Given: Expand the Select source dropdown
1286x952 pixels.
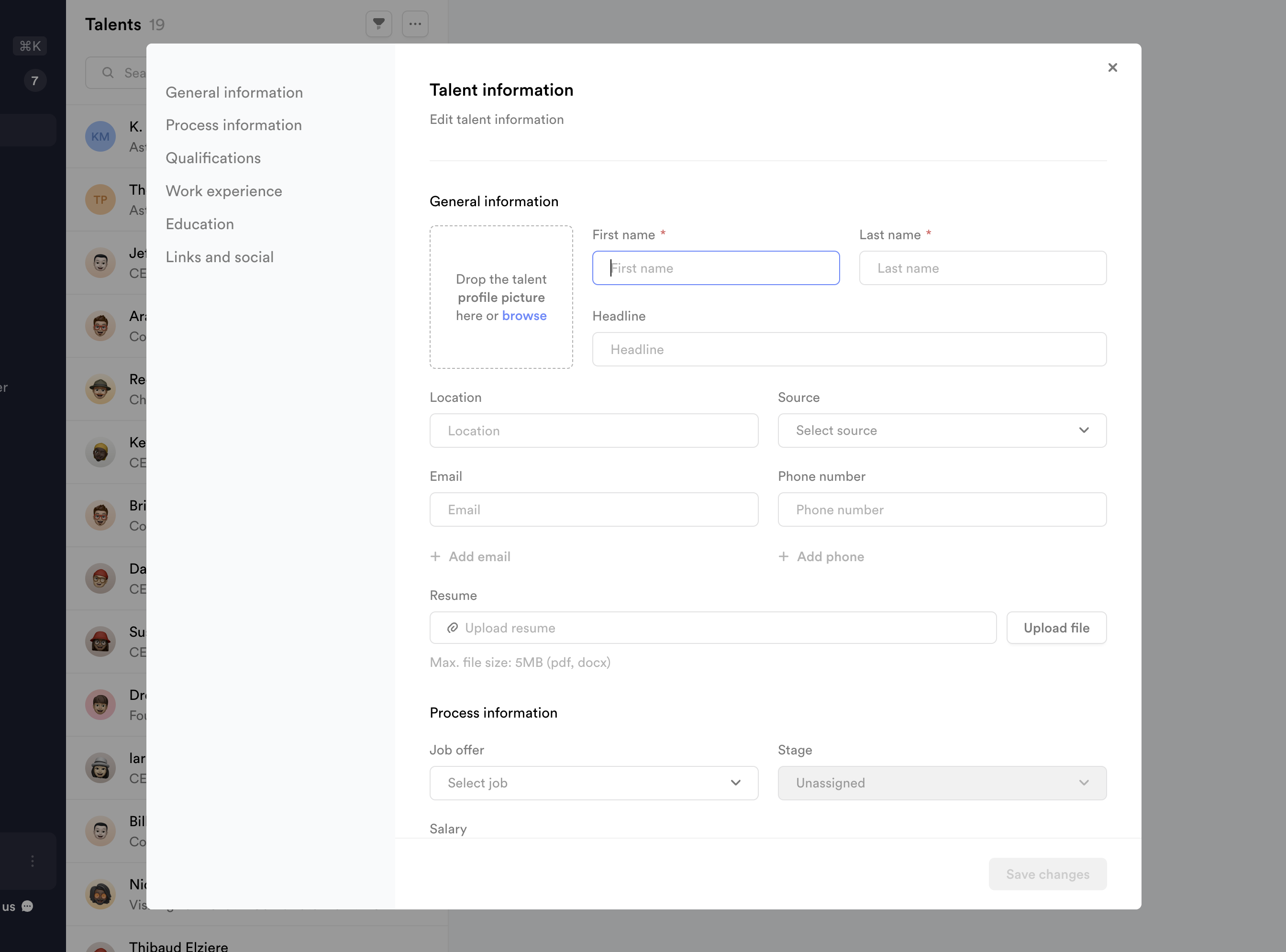Looking at the screenshot, I should point(942,431).
